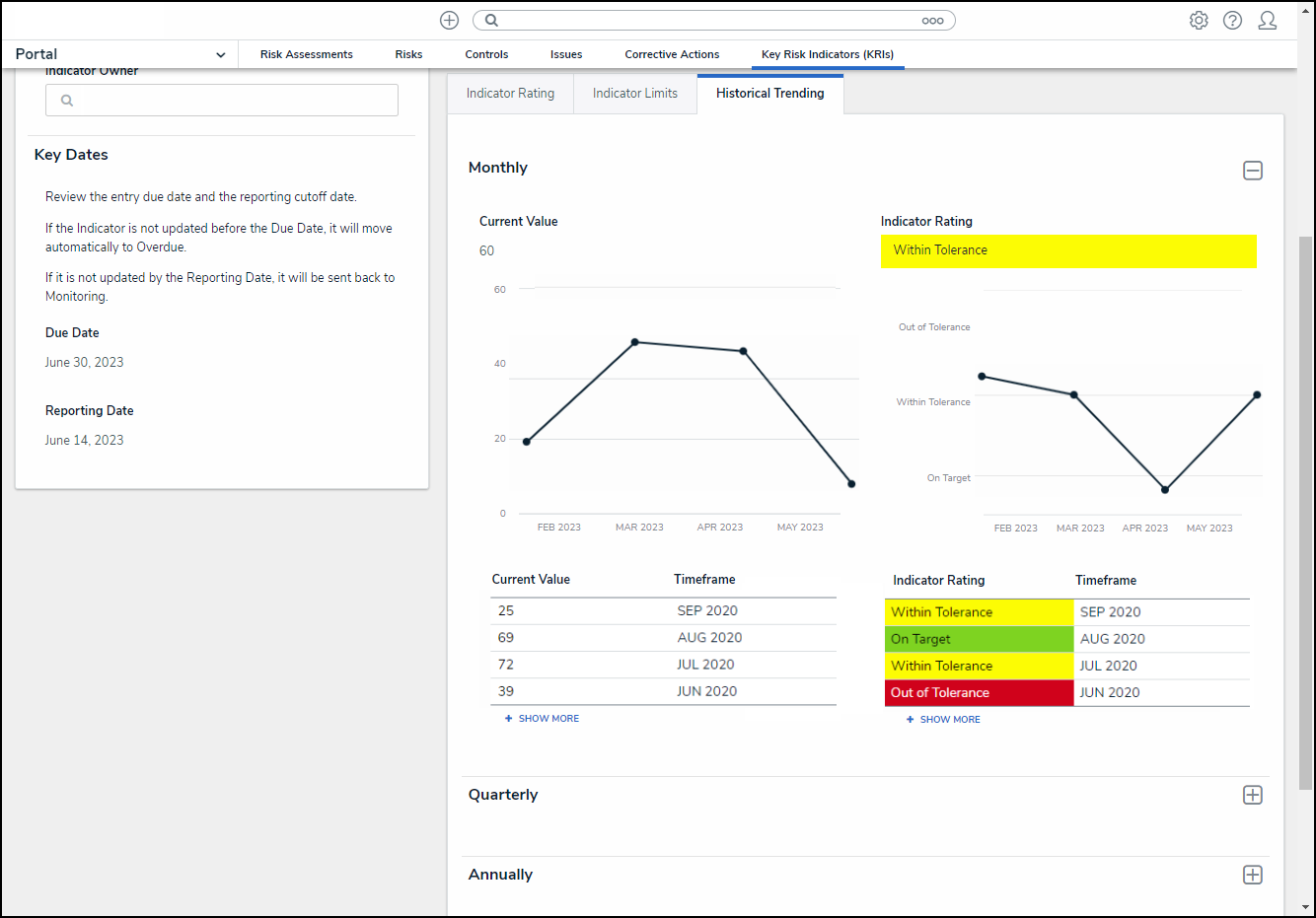
Task: Go to Corrective Actions menu item
Action: coord(672,54)
